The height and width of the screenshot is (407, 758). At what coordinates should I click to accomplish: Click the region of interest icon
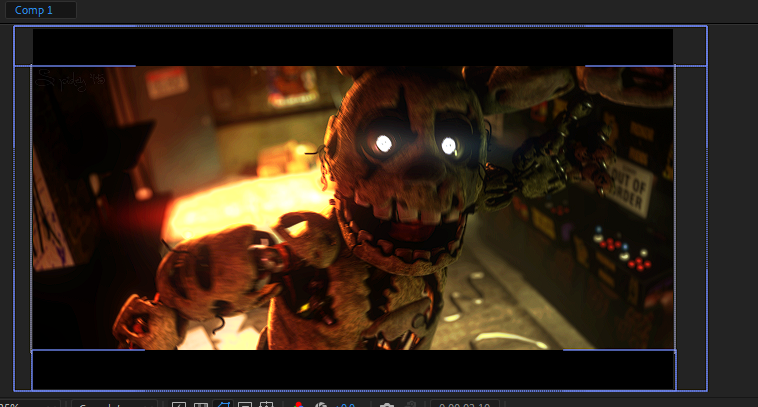pos(245,404)
